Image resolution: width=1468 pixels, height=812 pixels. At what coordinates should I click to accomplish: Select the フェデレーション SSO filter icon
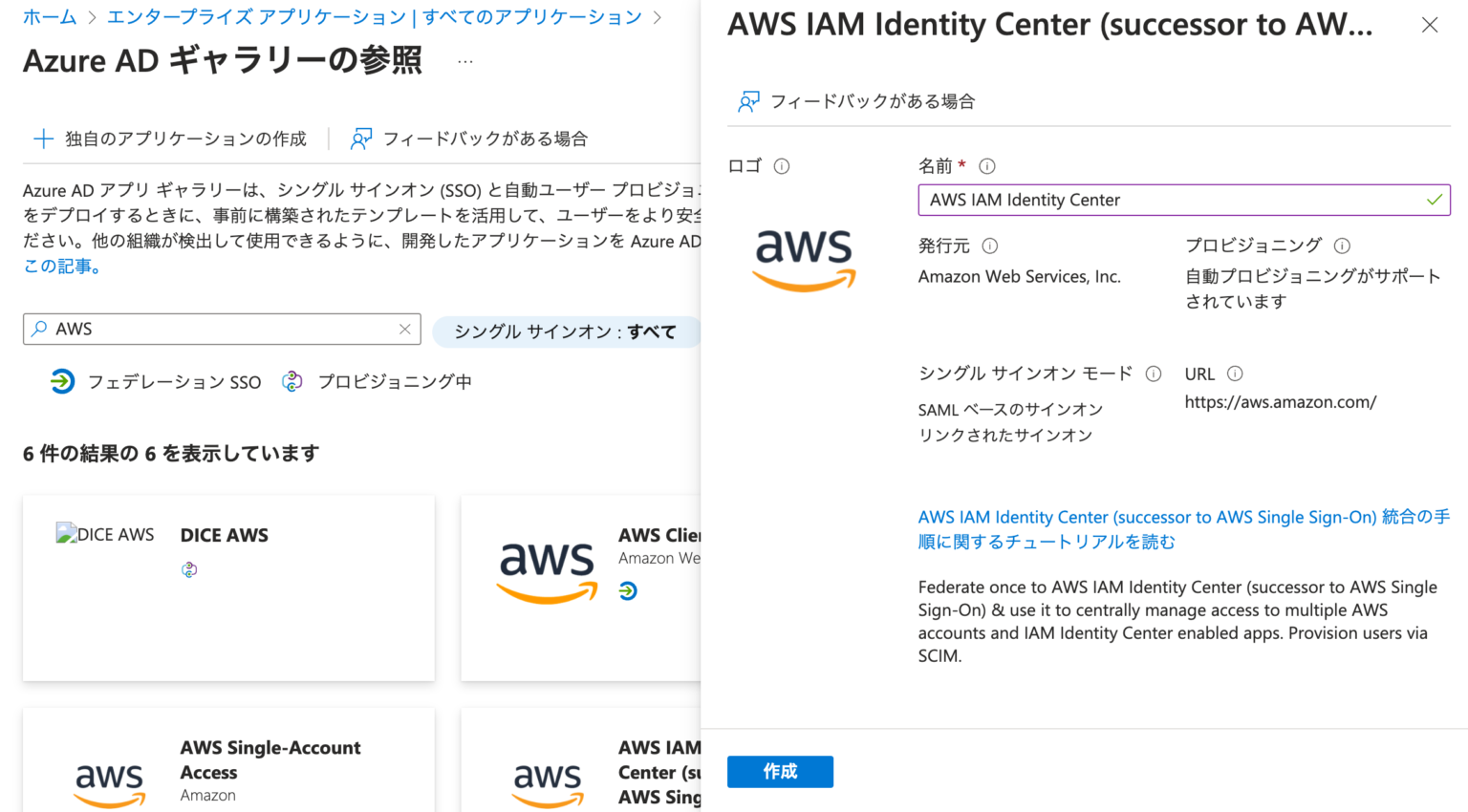62,381
